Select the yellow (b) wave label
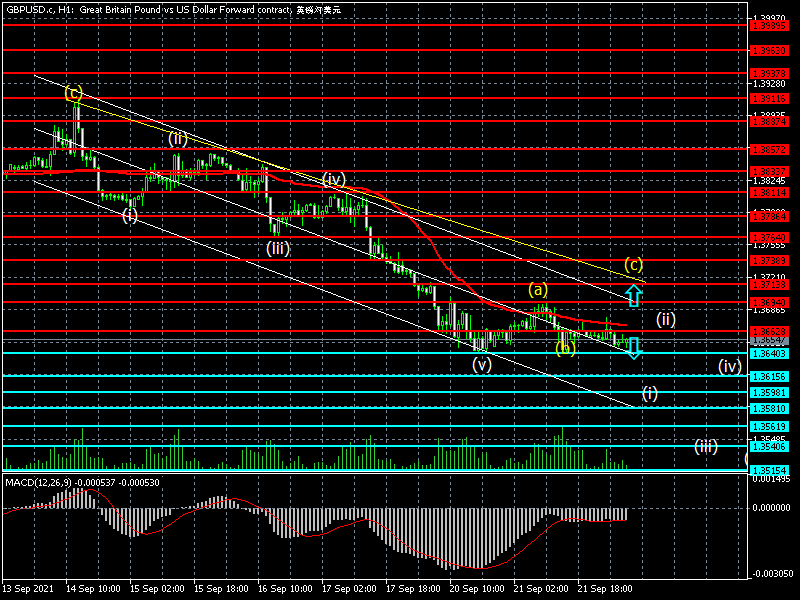The height and width of the screenshot is (600, 800). 565,347
